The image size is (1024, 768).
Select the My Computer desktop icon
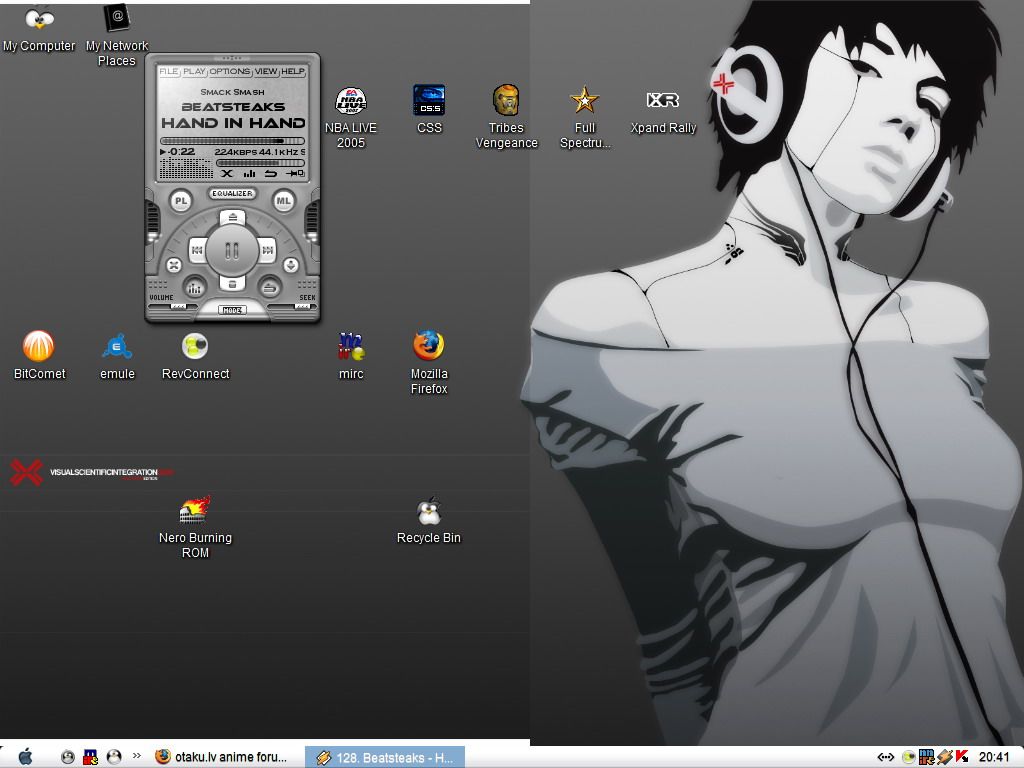[x=39, y=29]
